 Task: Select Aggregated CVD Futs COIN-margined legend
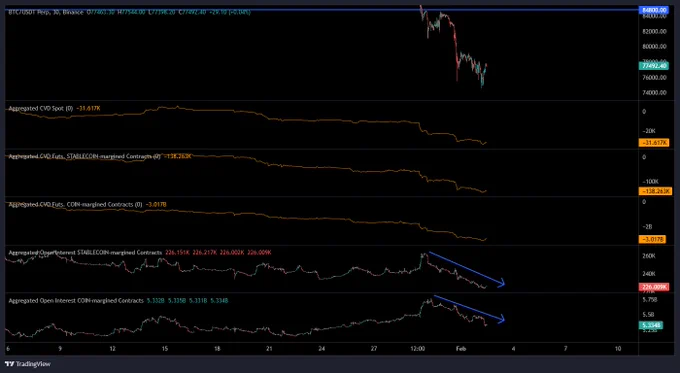(x=75, y=204)
